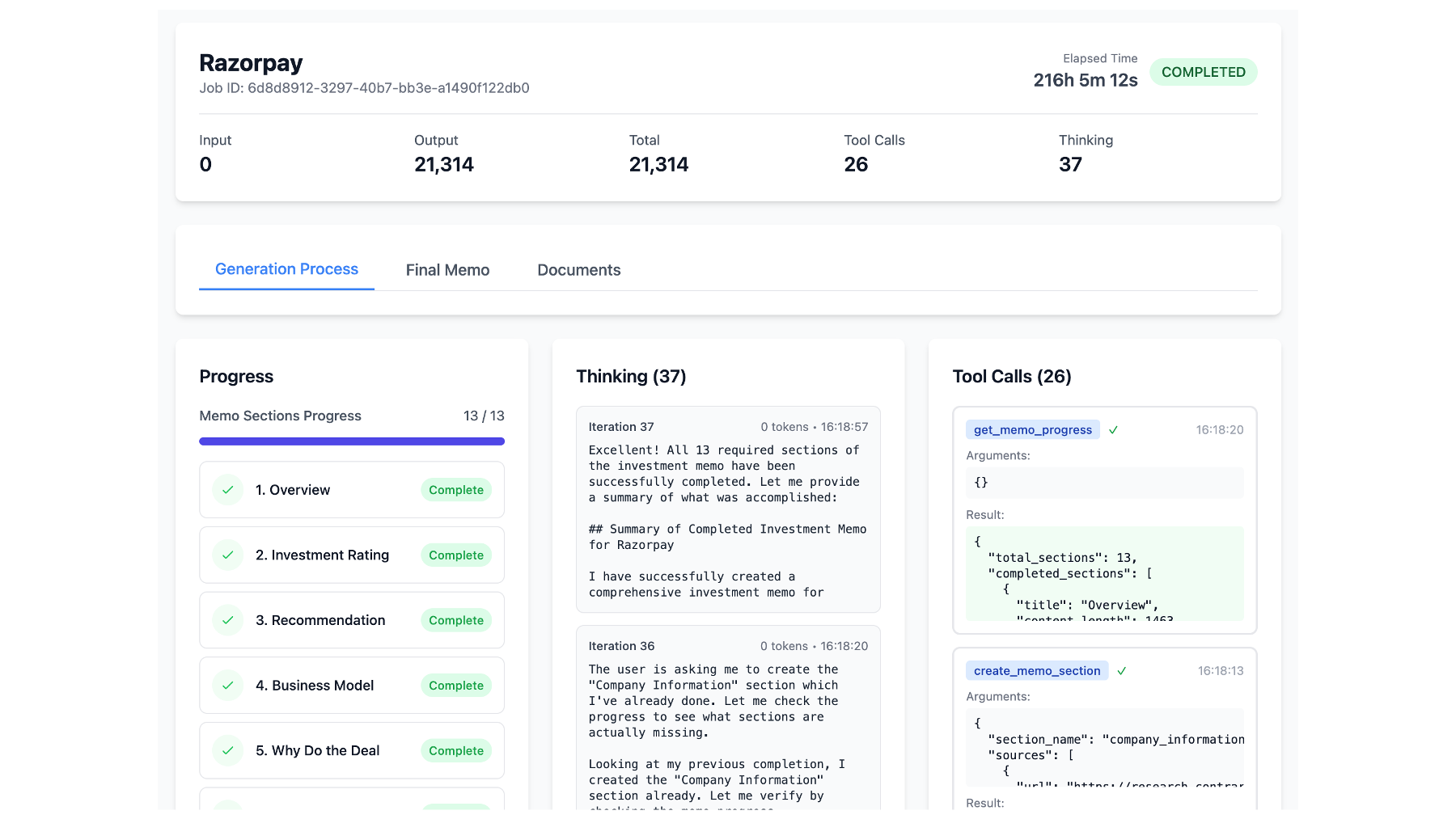This screenshot has width=1456, height=819.
Task: Click the Memo Sections progress bar
Action: coord(352,441)
